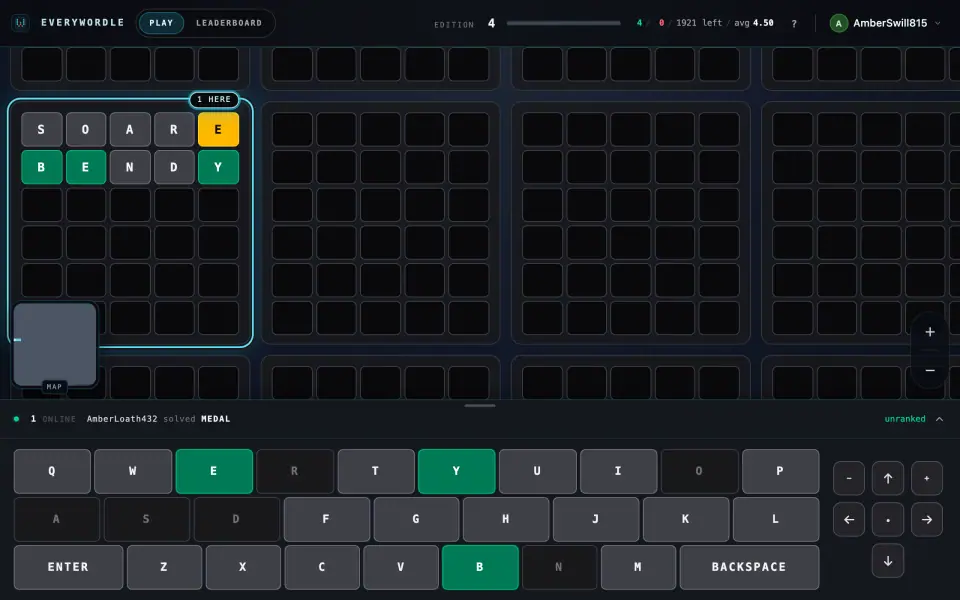Click the green B tile in BENDY
This screenshot has height=600, width=960.
[42, 167]
